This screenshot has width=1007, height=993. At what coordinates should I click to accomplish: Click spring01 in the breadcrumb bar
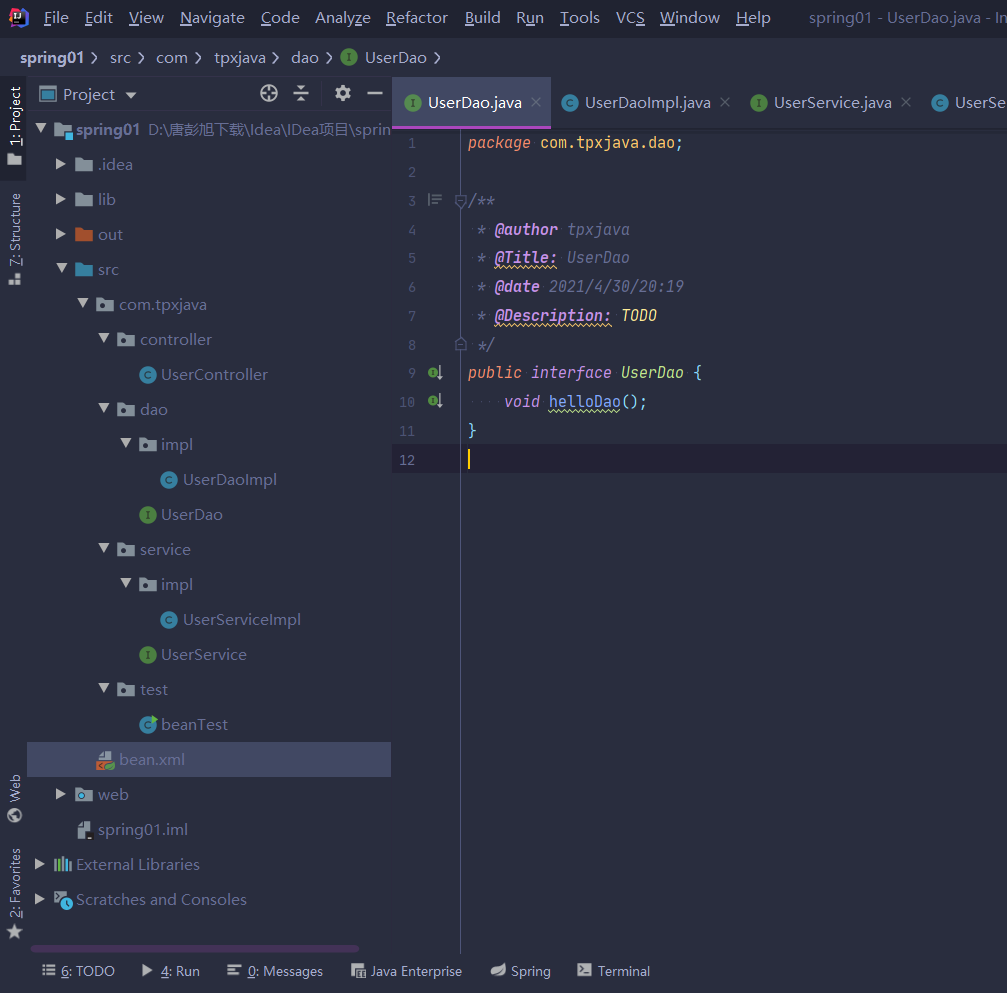tap(51, 58)
